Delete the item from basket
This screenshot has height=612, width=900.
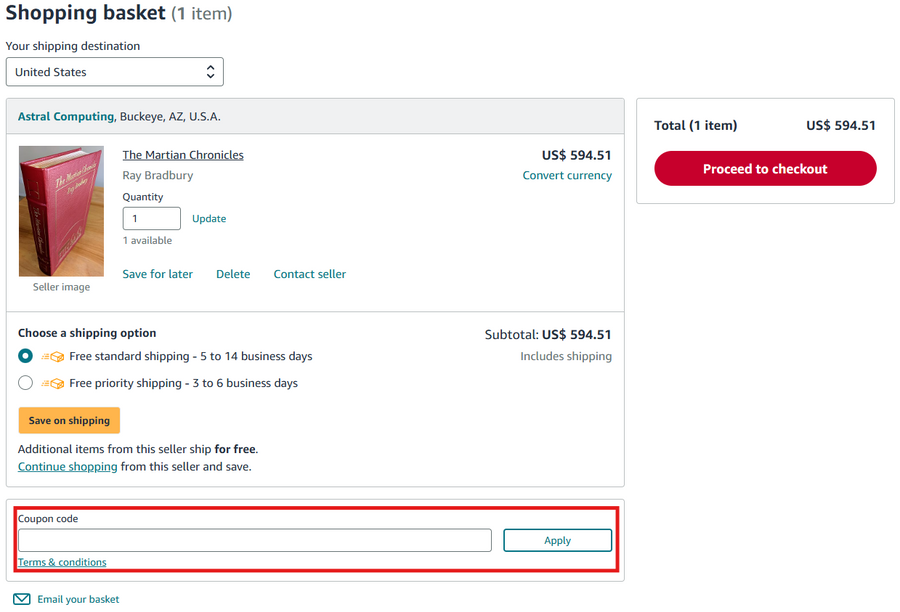(233, 274)
